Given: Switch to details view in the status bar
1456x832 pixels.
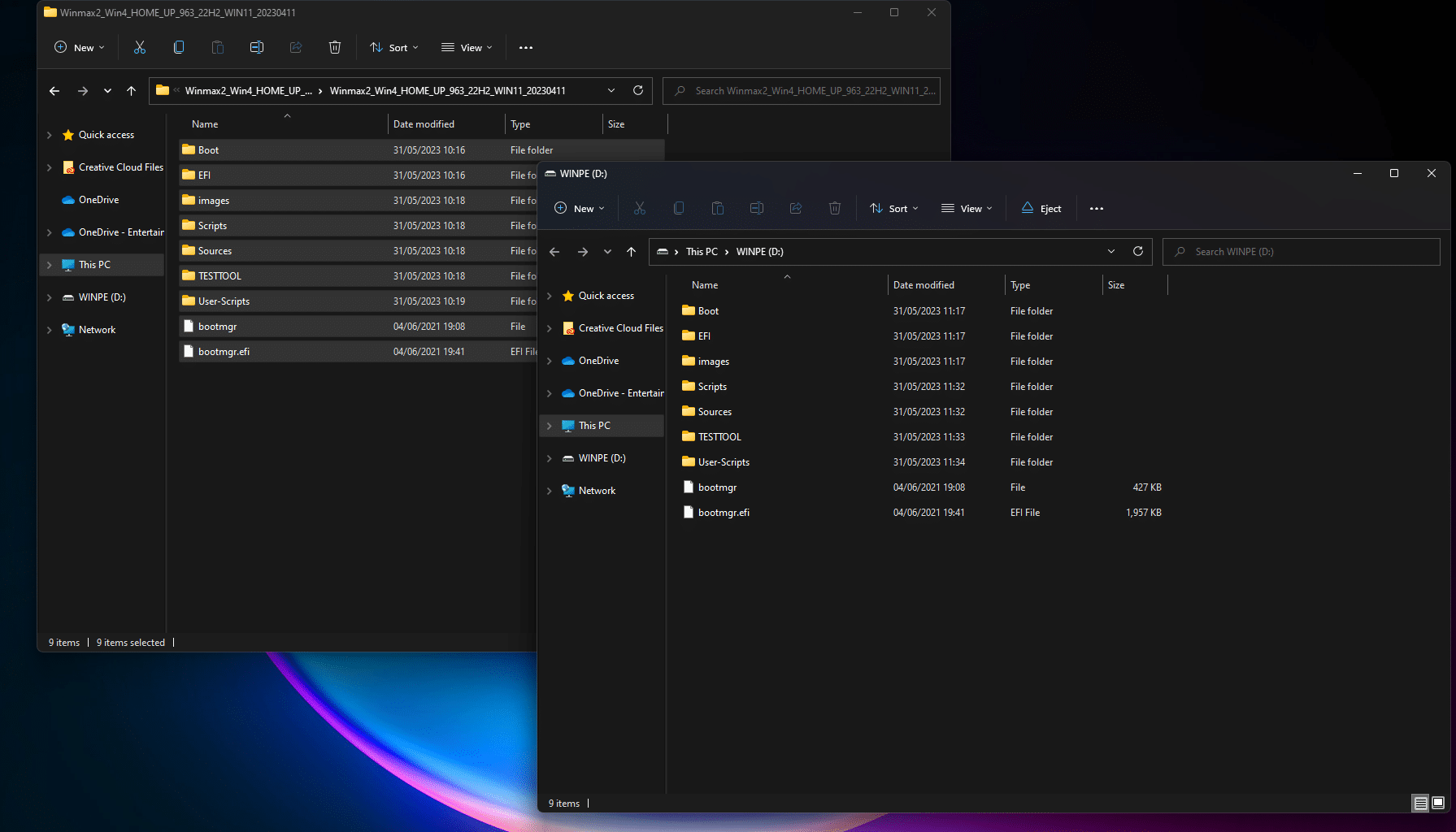Looking at the screenshot, I should click(x=1419, y=803).
